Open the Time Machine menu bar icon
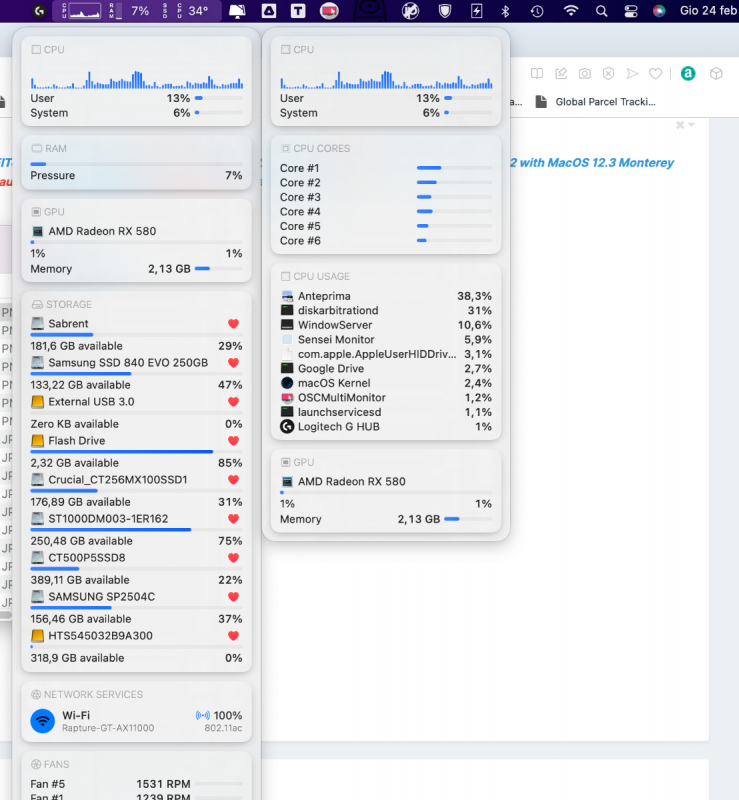This screenshot has height=800, width=739. point(537,11)
